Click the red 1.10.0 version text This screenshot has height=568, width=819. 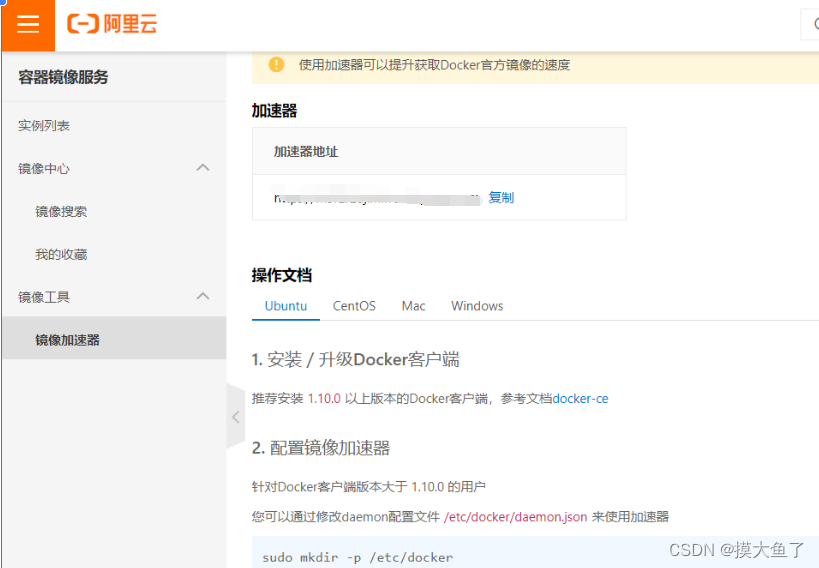coord(324,399)
